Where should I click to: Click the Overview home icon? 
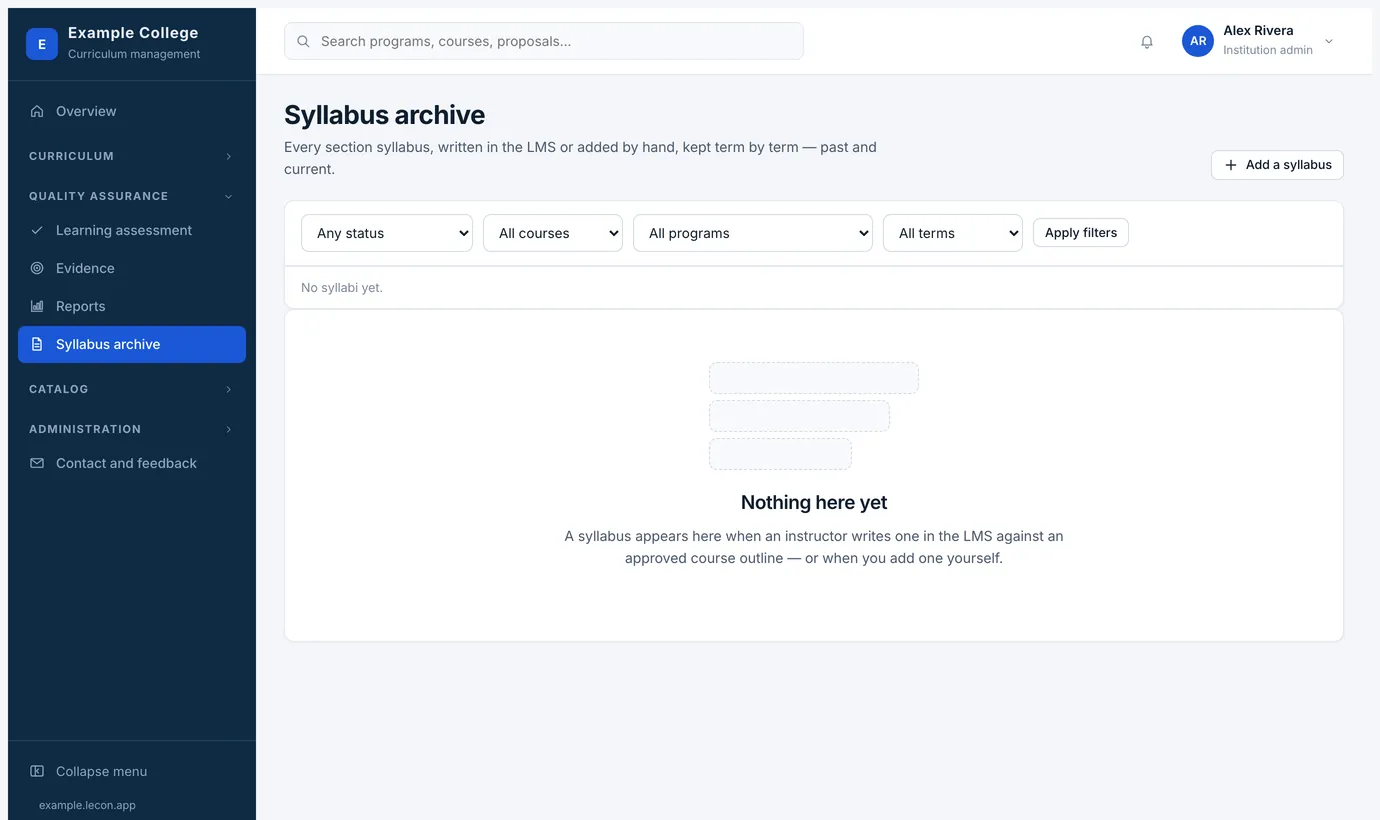(x=37, y=111)
